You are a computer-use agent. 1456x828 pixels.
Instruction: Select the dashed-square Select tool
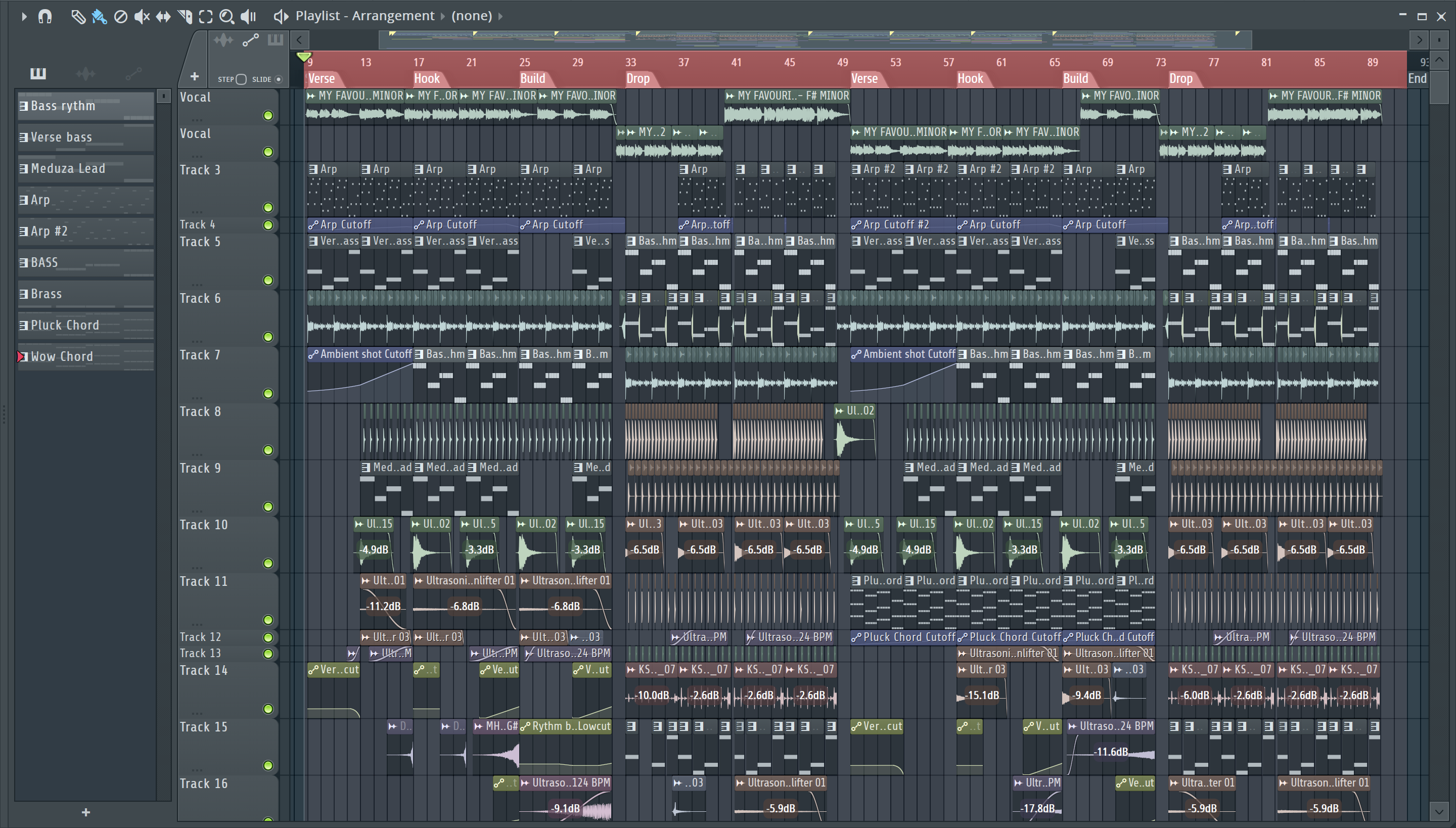(x=206, y=16)
